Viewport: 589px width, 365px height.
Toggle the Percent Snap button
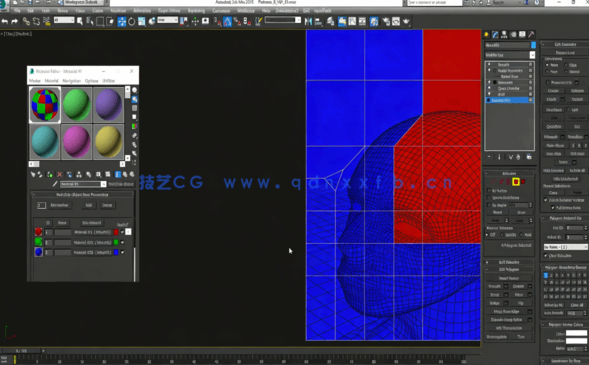click(237, 21)
